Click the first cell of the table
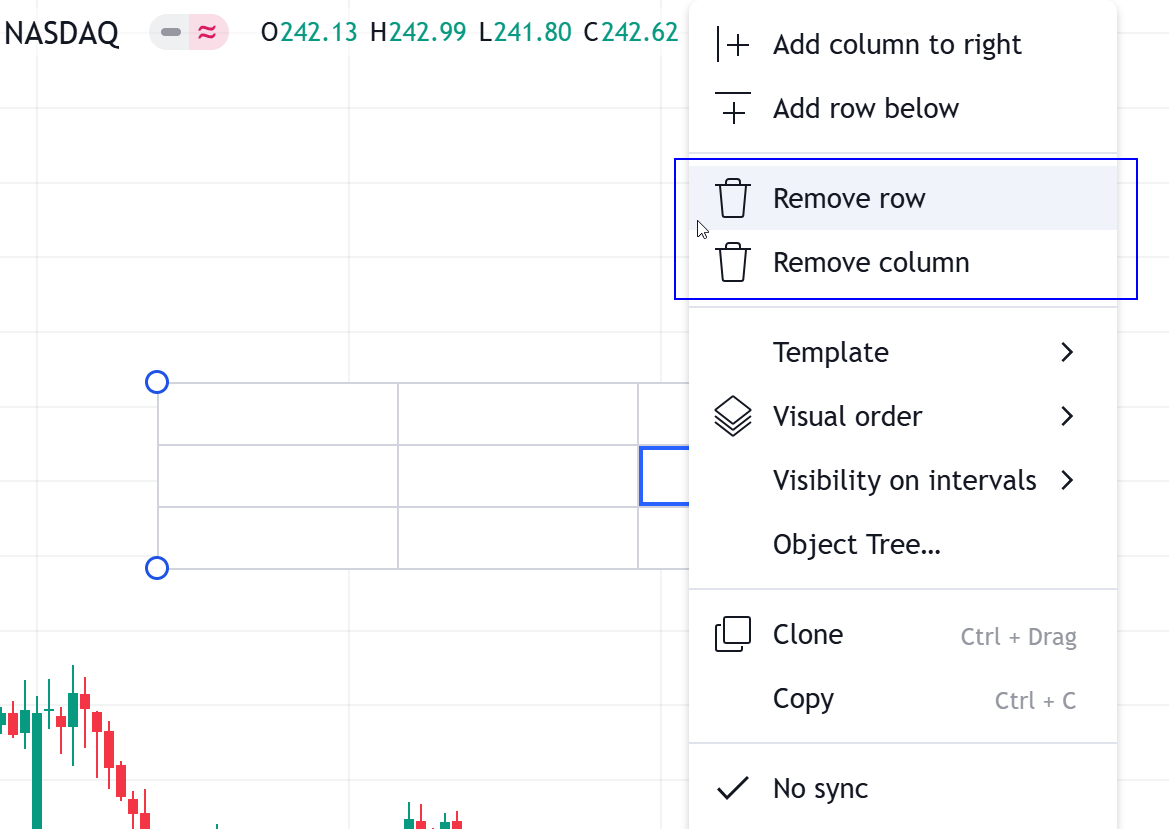 pos(277,414)
